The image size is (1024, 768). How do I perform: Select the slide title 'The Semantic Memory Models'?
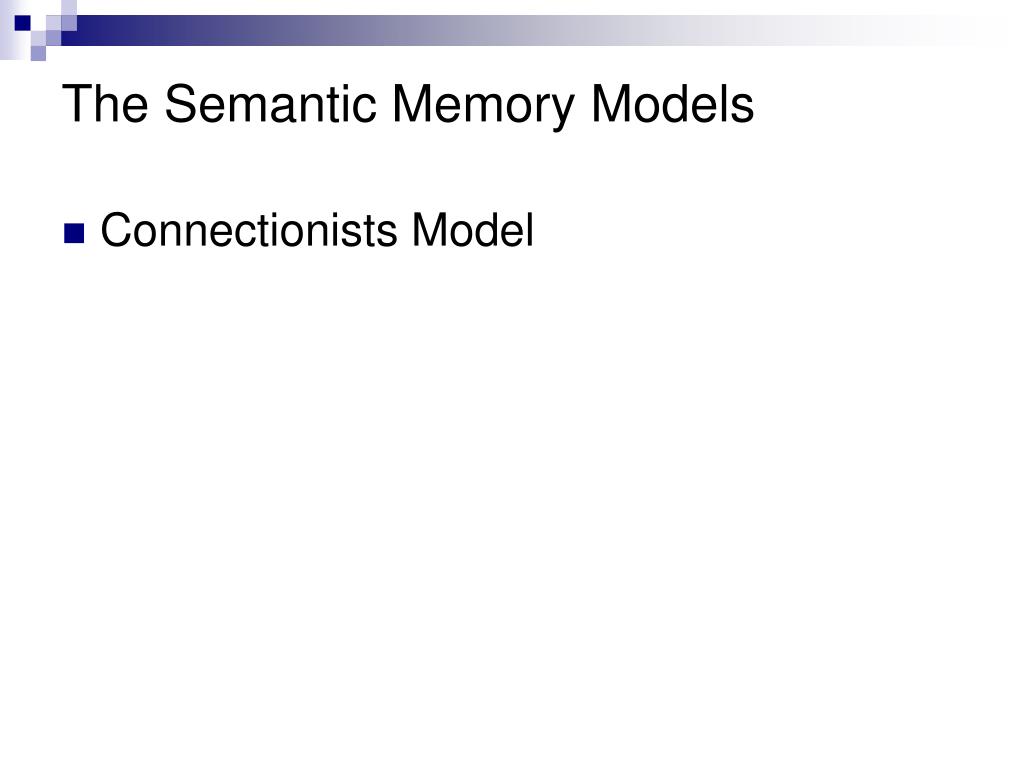coord(408,105)
